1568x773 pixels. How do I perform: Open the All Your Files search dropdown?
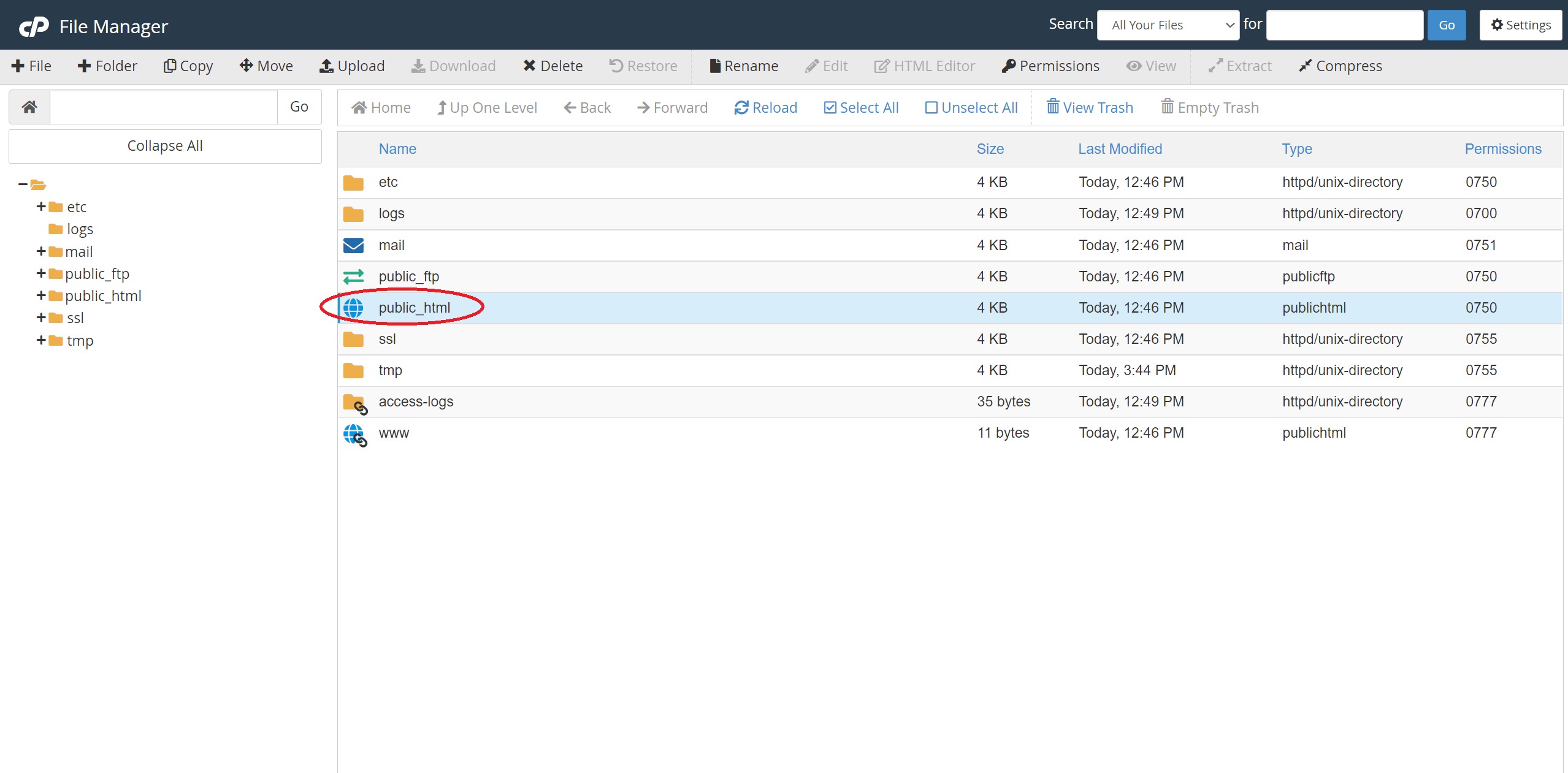1168,25
